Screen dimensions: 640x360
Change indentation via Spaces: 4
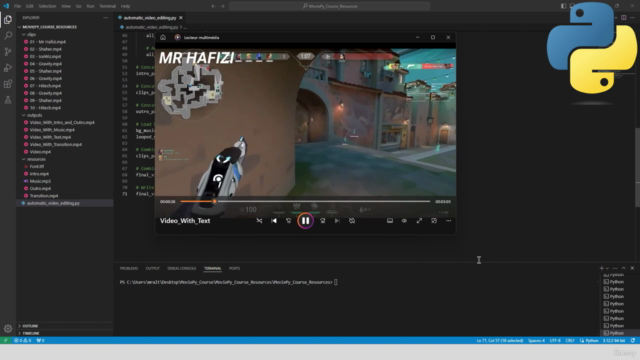[x=536, y=340]
